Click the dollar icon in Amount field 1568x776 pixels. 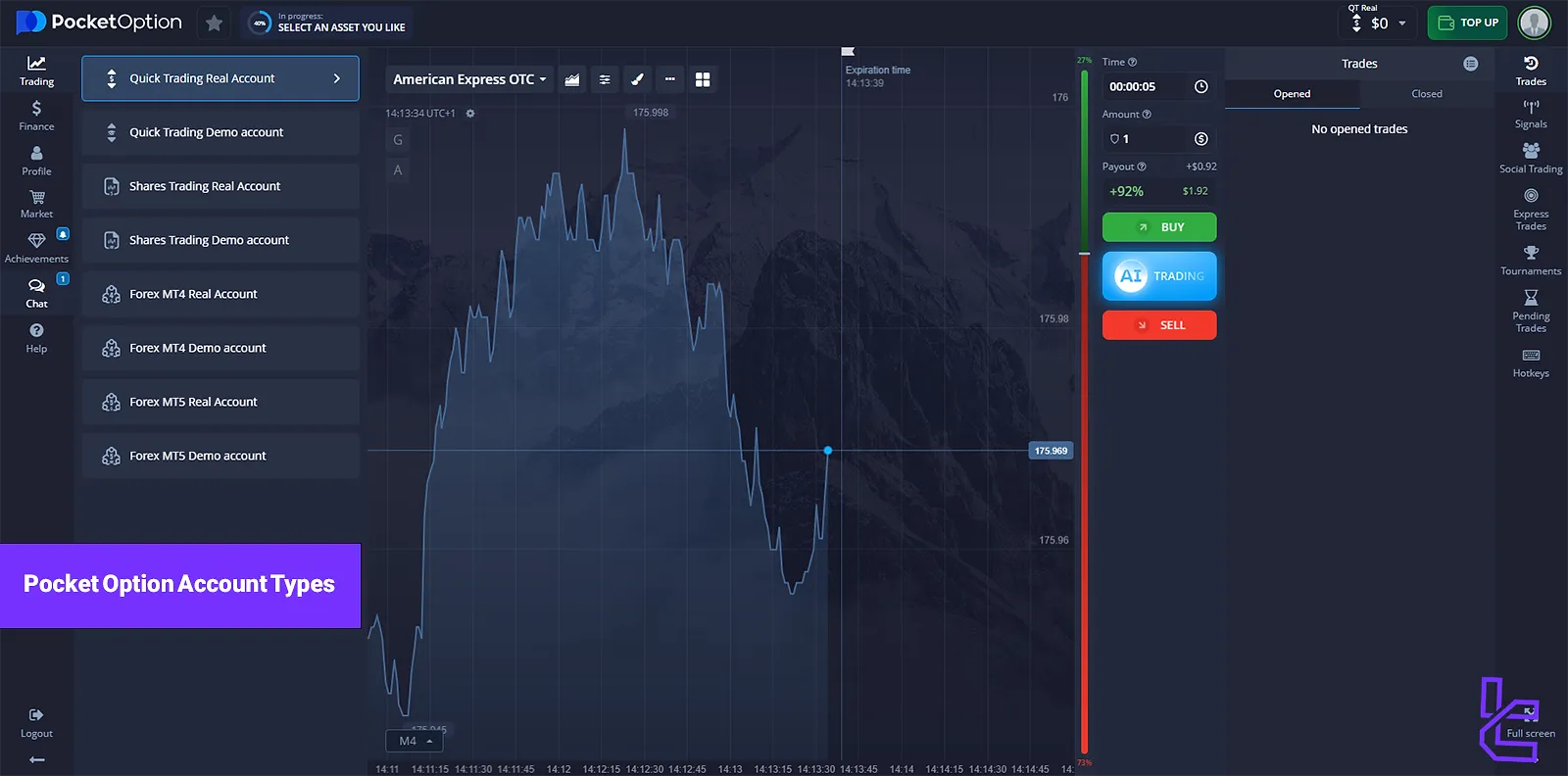coord(1200,139)
